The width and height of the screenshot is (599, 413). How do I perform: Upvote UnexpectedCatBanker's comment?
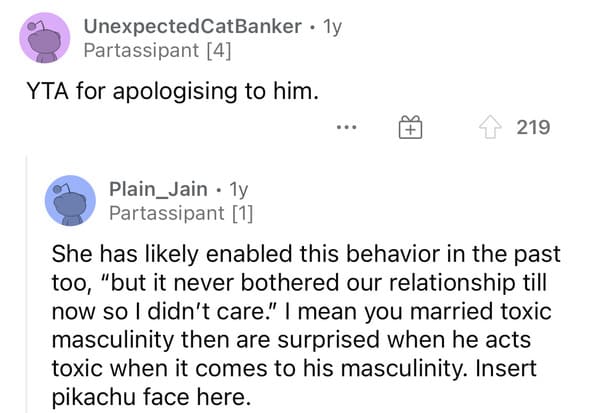point(491,127)
